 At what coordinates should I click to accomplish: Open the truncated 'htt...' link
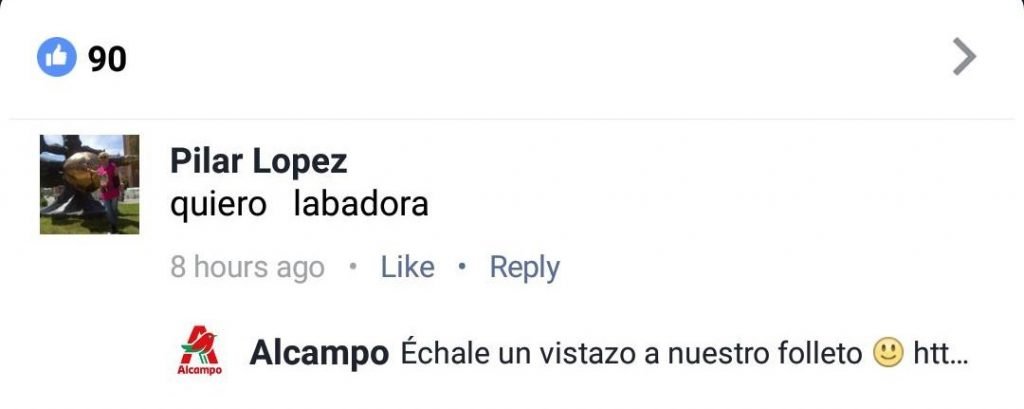[940, 354]
